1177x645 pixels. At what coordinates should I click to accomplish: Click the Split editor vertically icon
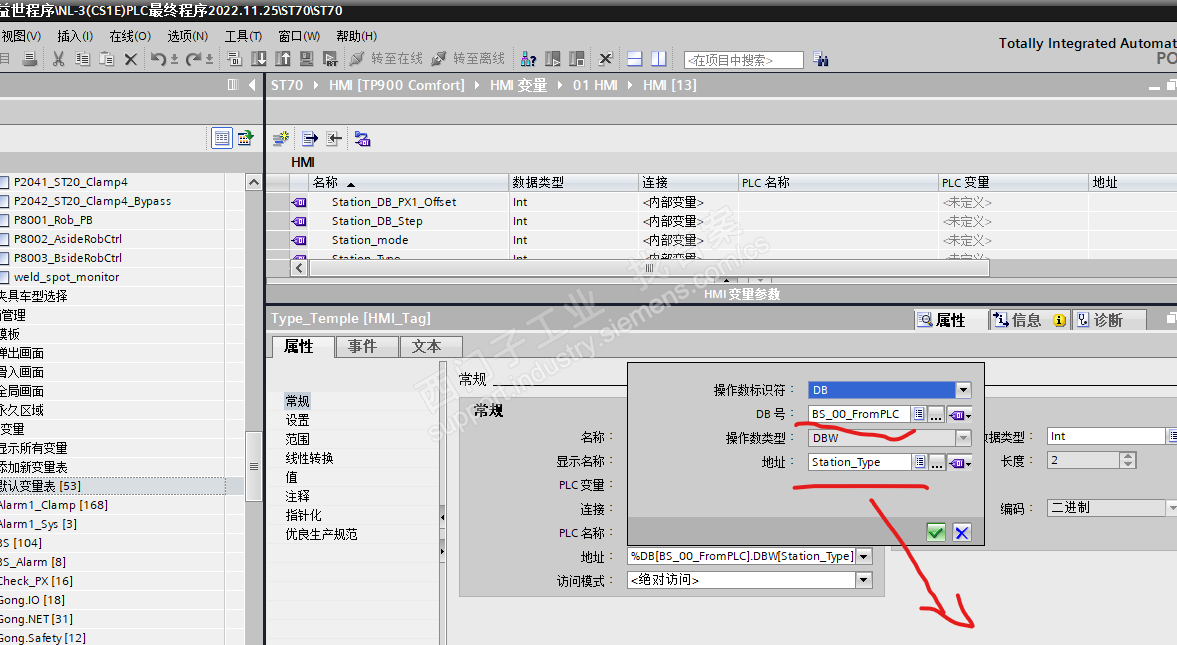[x=658, y=59]
